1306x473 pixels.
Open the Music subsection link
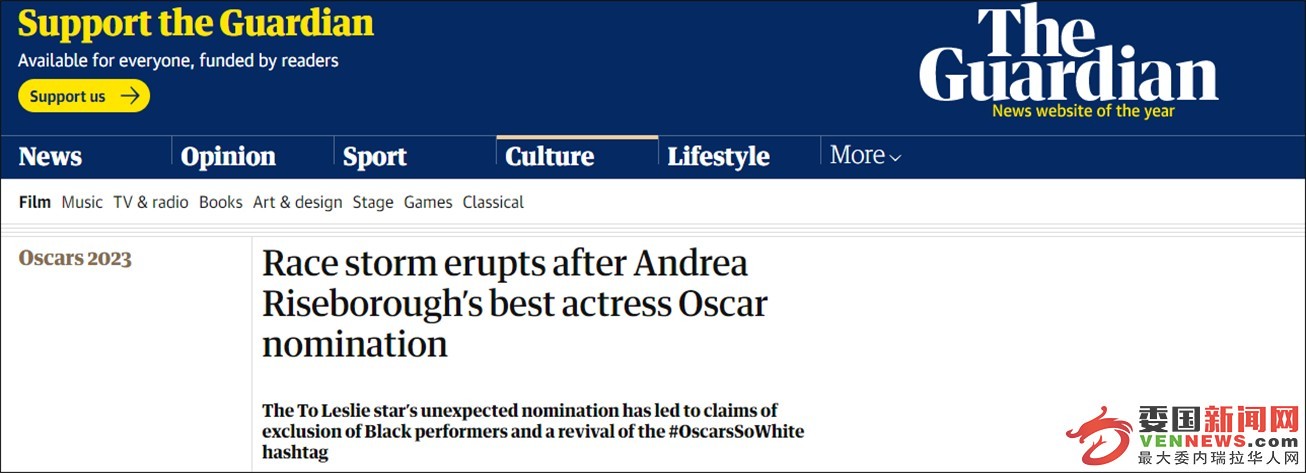click(82, 202)
